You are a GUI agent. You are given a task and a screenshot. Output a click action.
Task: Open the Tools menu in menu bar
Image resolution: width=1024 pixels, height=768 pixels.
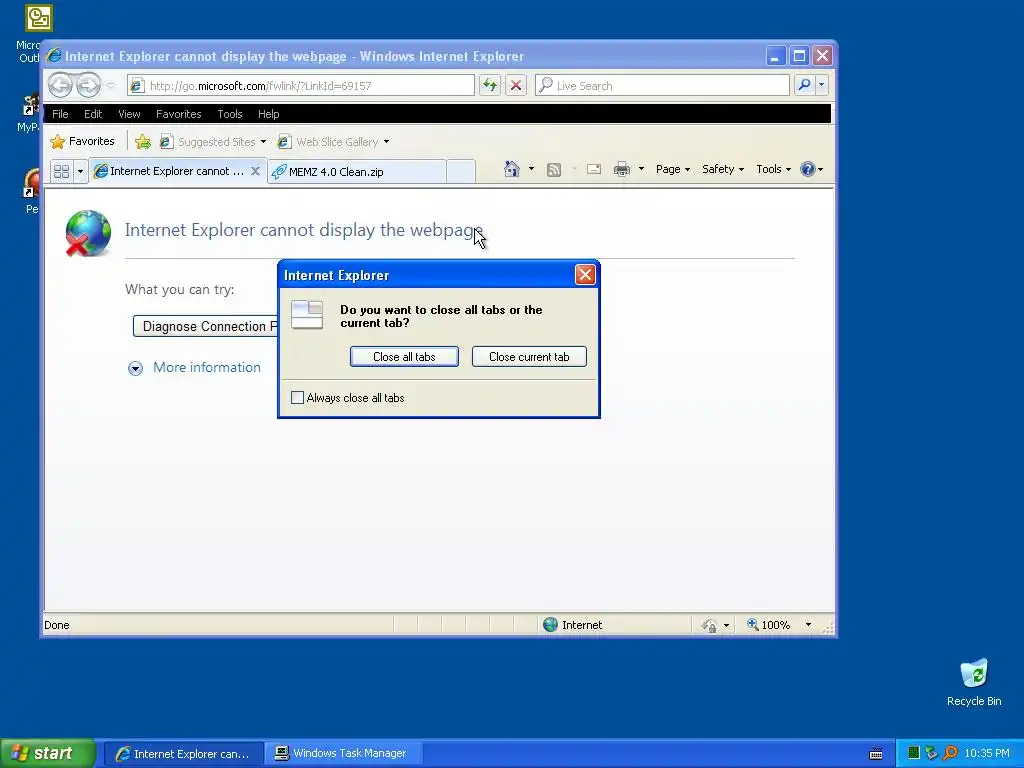pyautogui.click(x=229, y=114)
